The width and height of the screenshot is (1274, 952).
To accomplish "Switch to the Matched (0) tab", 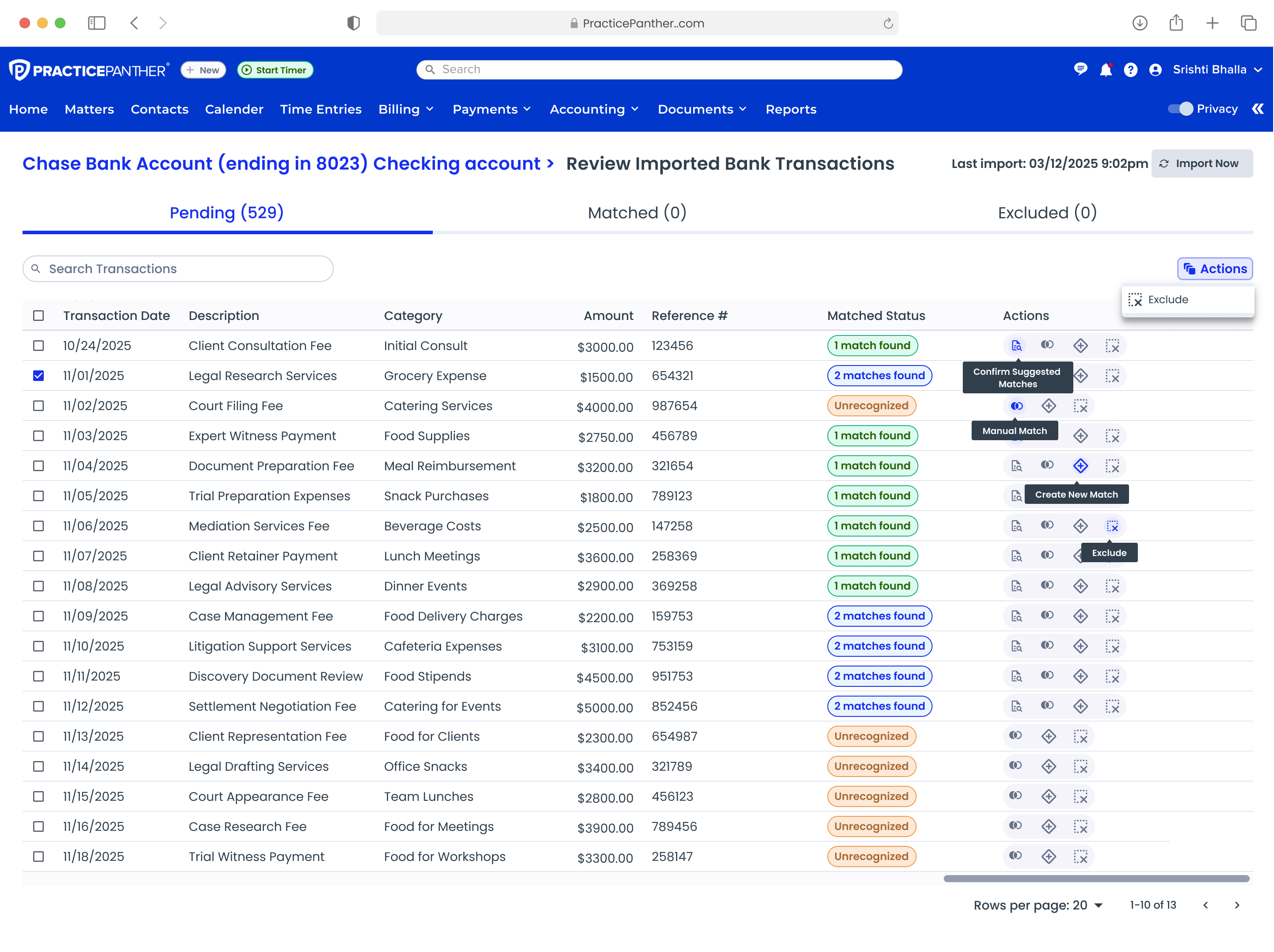I will pyautogui.click(x=637, y=213).
